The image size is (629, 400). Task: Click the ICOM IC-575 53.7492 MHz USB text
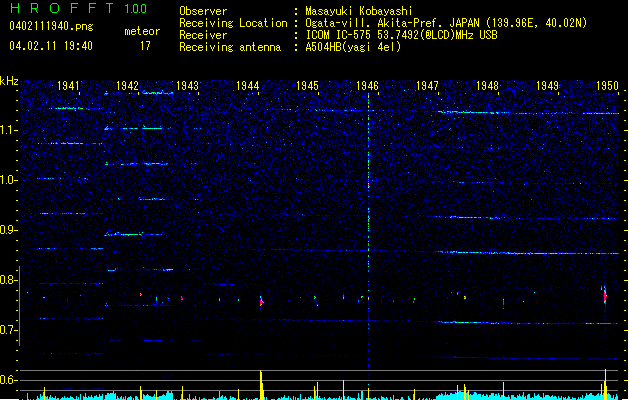[x=402, y=35]
